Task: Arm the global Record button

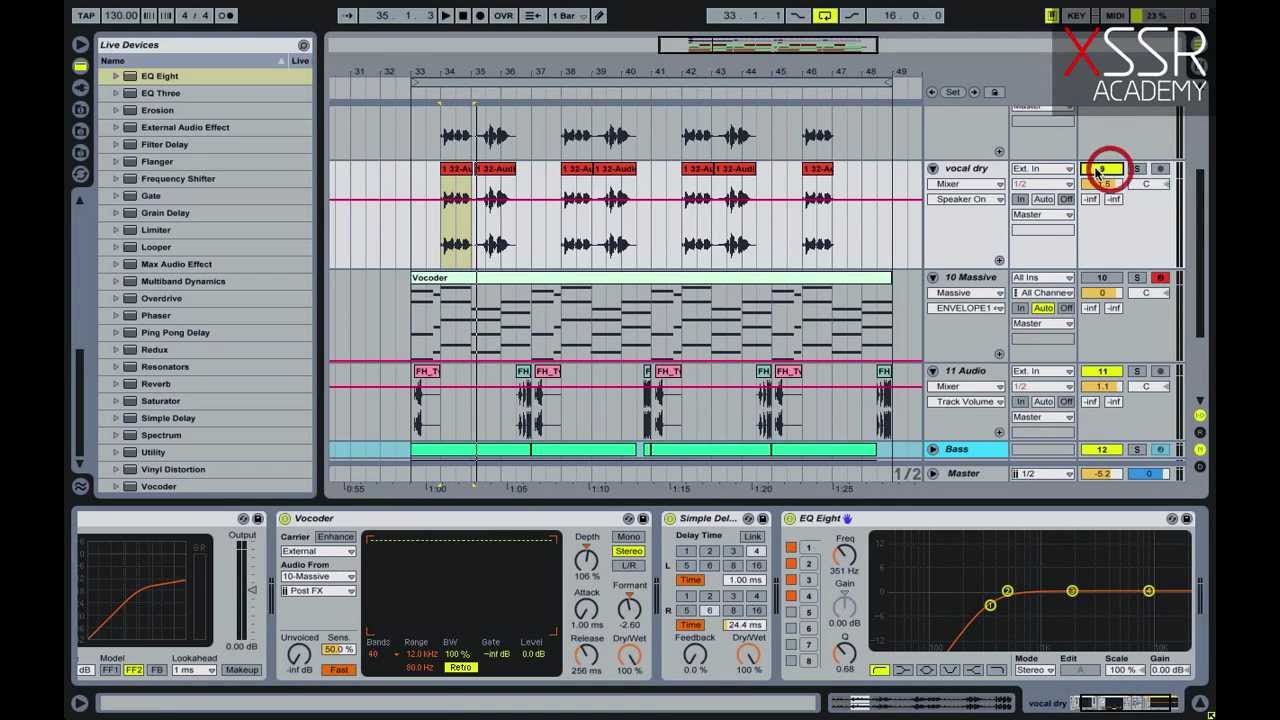Action: point(480,15)
